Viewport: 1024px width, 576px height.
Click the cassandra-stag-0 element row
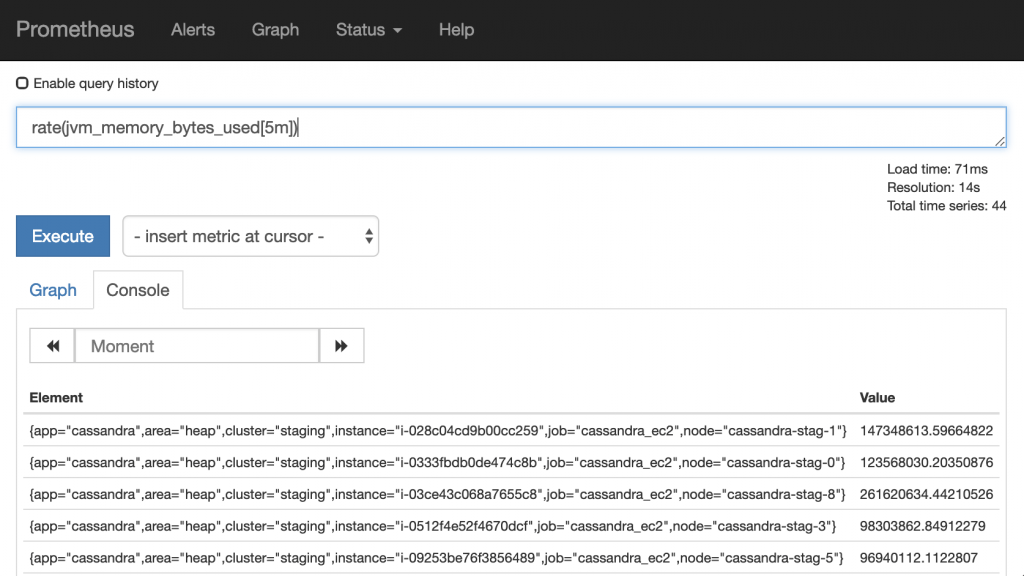tap(438, 463)
